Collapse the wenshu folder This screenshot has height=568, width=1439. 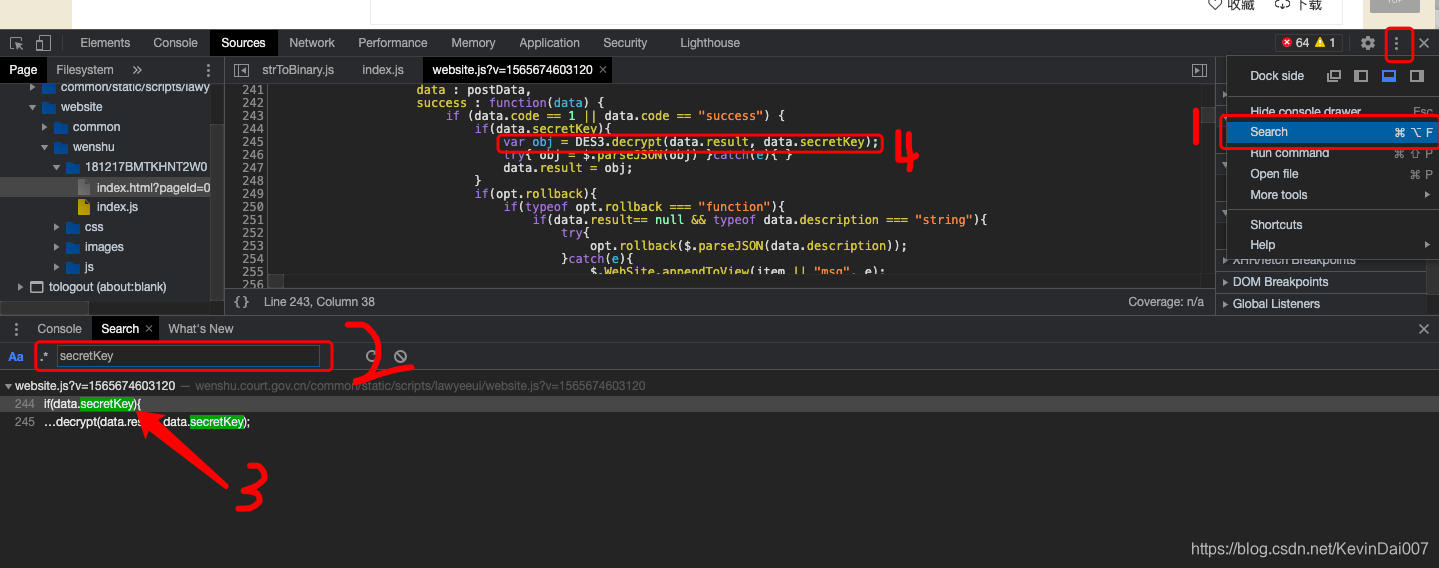click(45, 147)
